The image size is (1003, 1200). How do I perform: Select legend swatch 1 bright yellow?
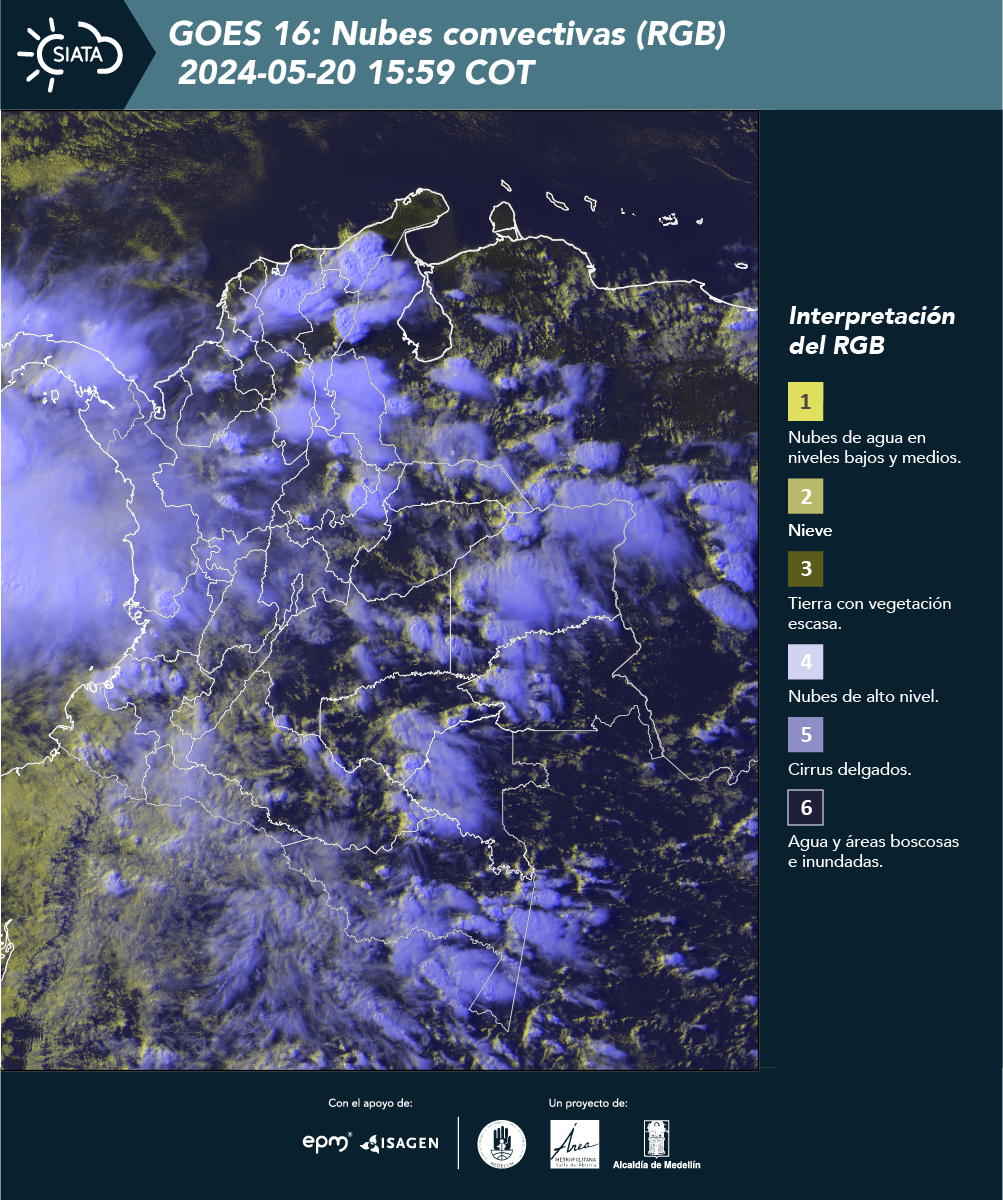pyautogui.click(x=805, y=402)
